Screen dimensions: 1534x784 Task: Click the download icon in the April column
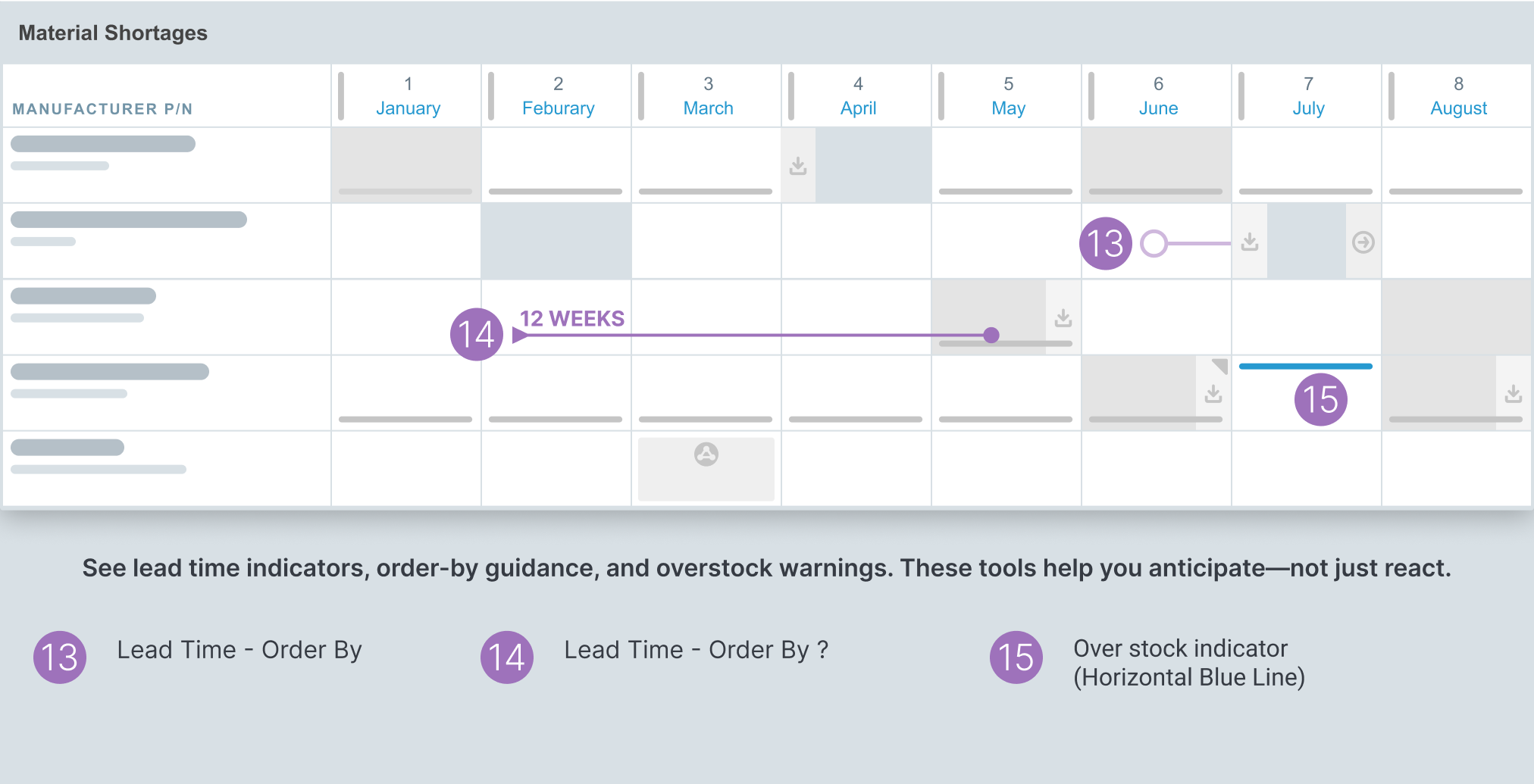click(798, 166)
